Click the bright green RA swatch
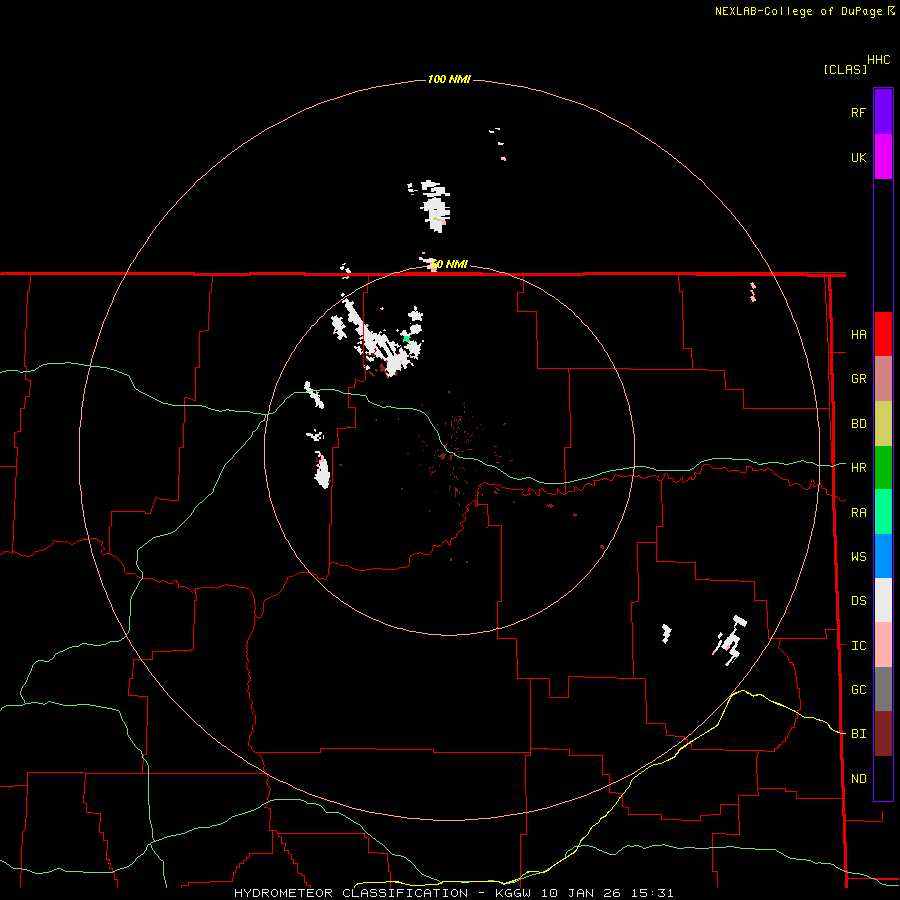Image resolution: width=900 pixels, height=900 pixels. click(883, 512)
